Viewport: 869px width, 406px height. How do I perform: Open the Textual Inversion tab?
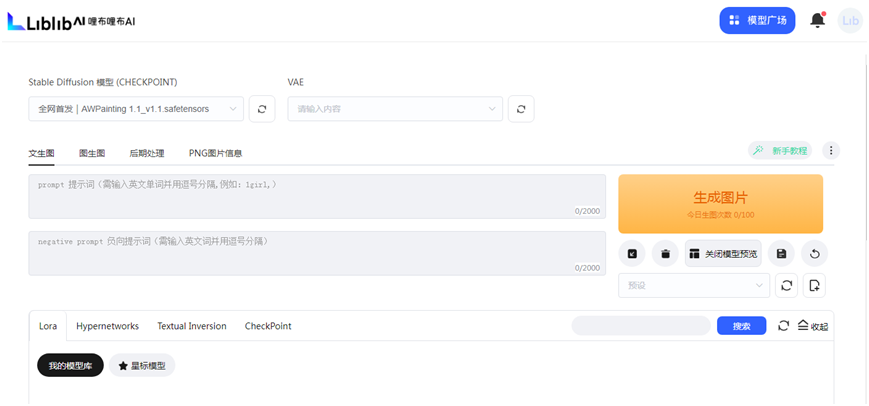tap(191, 326)
